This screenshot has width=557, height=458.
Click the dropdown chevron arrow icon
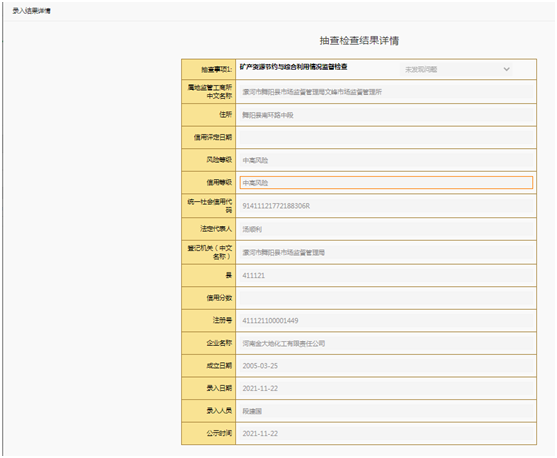point(507,69)
